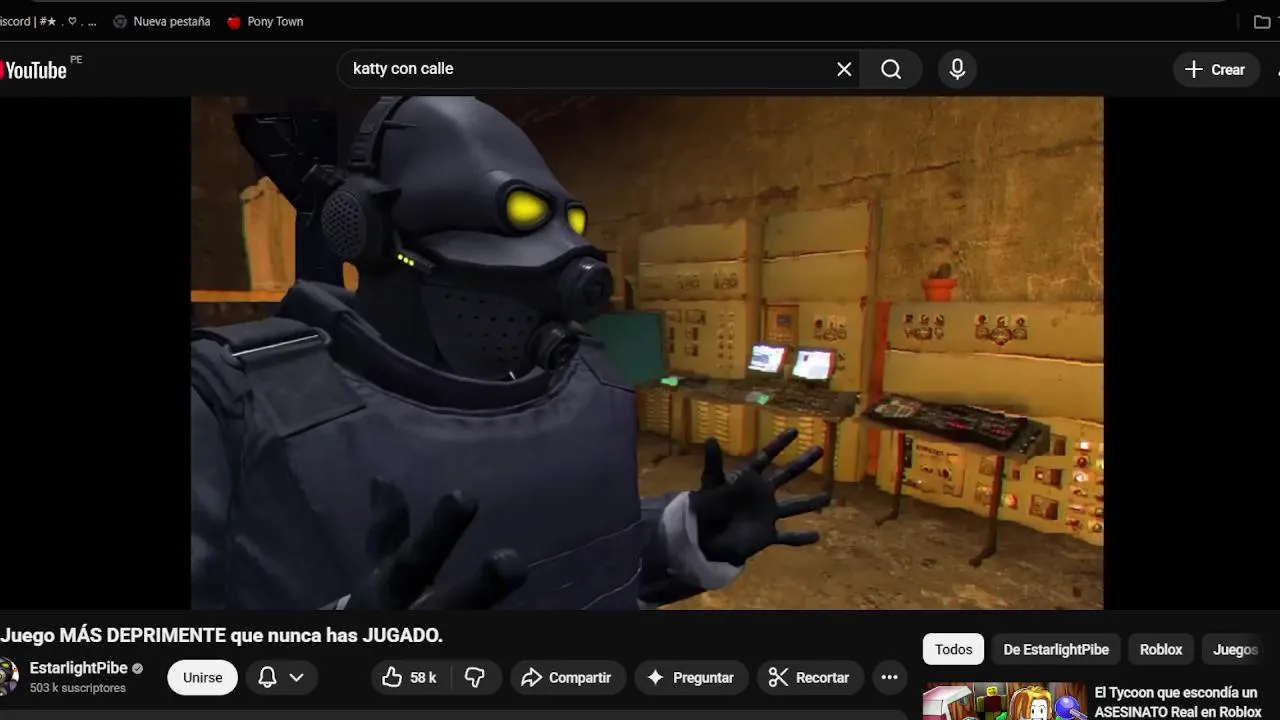This screenshot has height=720, width=1280.
Task: Open the Recortar clip tool
Action: 809,677
